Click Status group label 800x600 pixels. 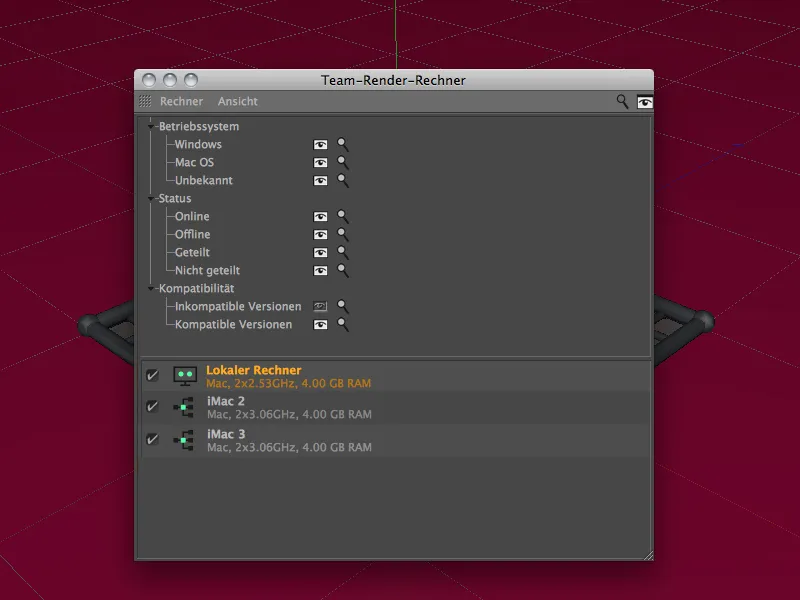point(174,198)
